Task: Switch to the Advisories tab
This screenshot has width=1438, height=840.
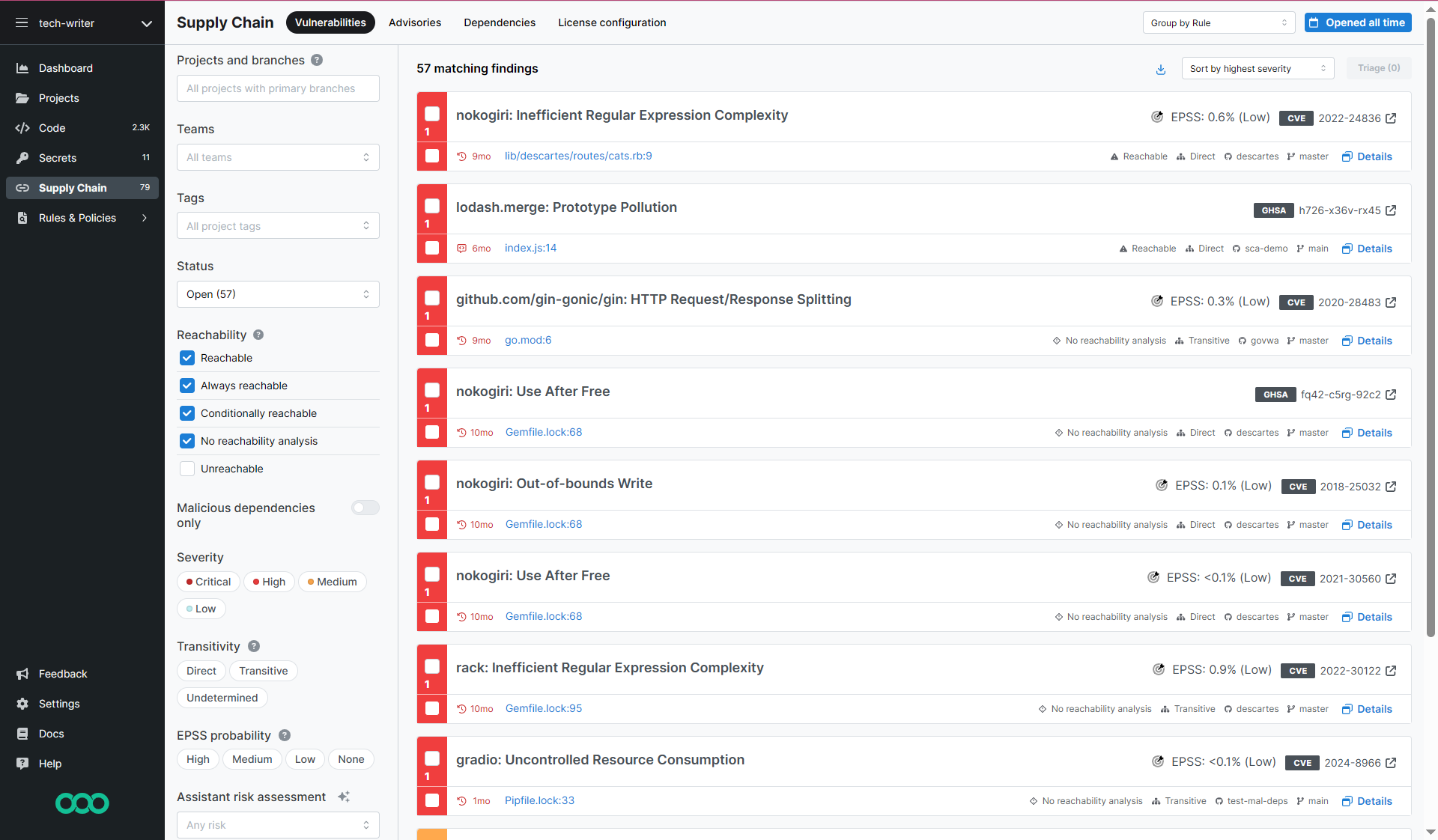Action: pyautogui.click(x=414, y=22)
